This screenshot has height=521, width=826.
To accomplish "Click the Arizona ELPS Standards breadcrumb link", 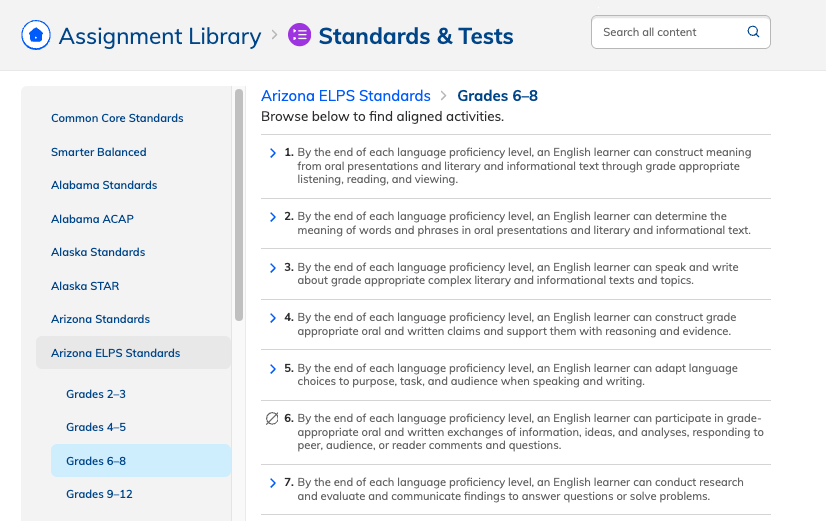I will click(345, 96).
